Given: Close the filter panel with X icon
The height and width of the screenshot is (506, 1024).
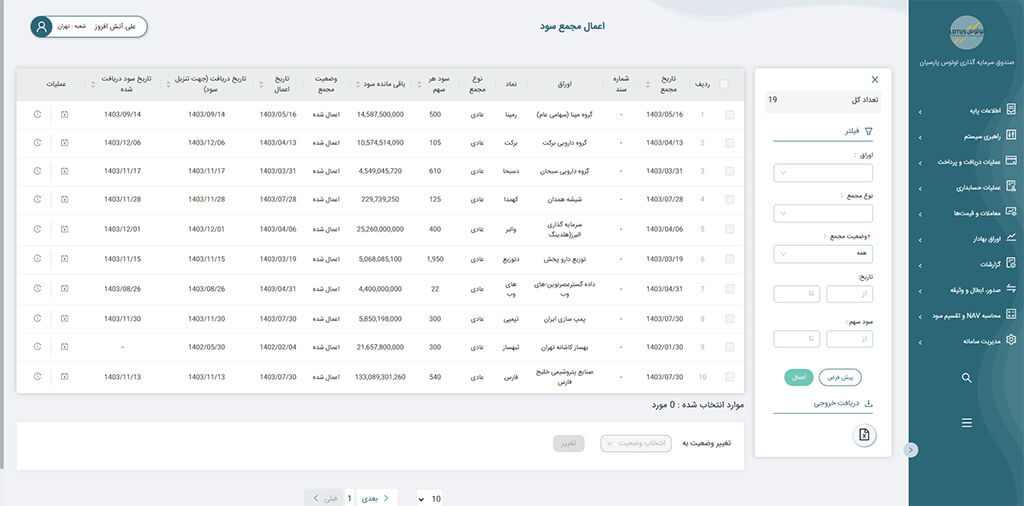Looking at the screenshot, I should click(x=875, y=79).
